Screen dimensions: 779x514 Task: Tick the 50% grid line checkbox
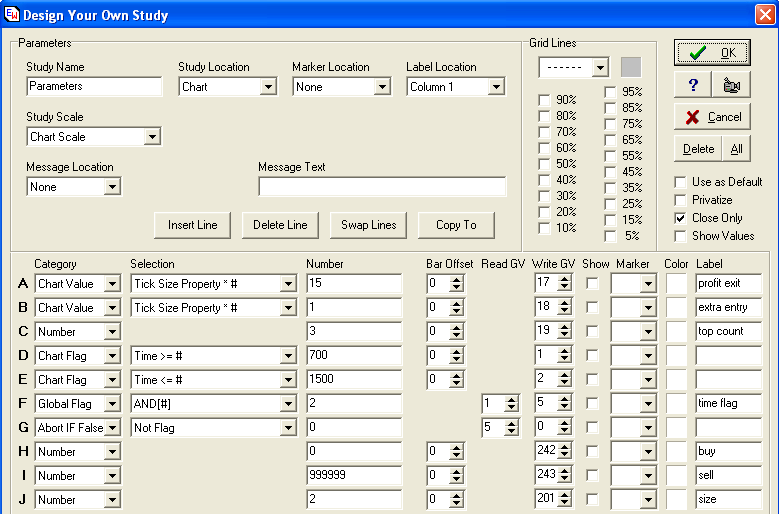(544, 164)
